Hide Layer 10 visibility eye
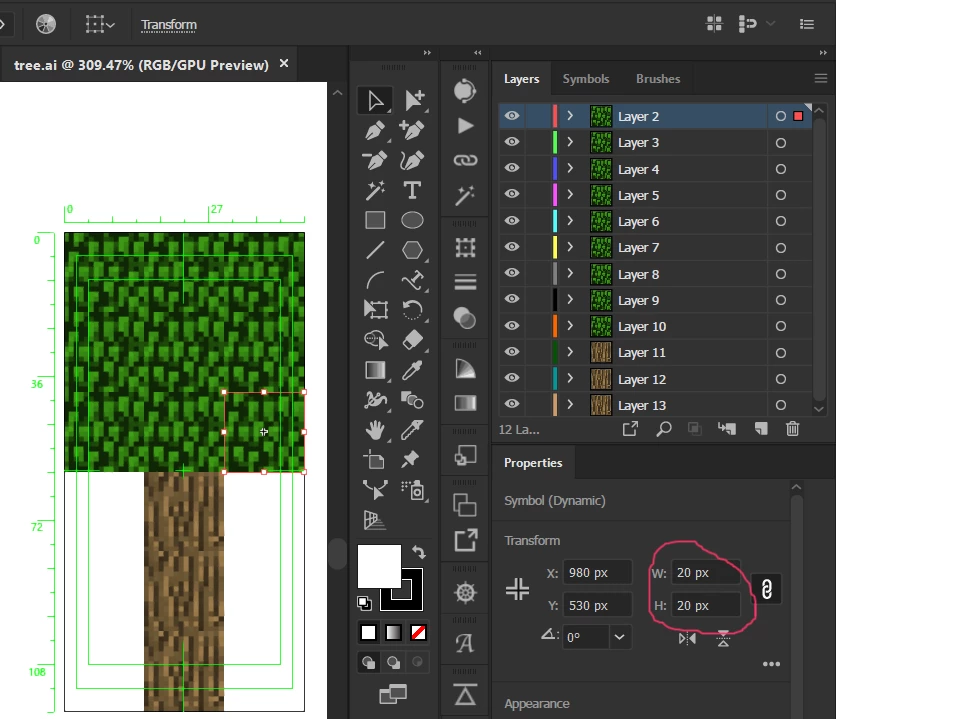 coord(512,326)
